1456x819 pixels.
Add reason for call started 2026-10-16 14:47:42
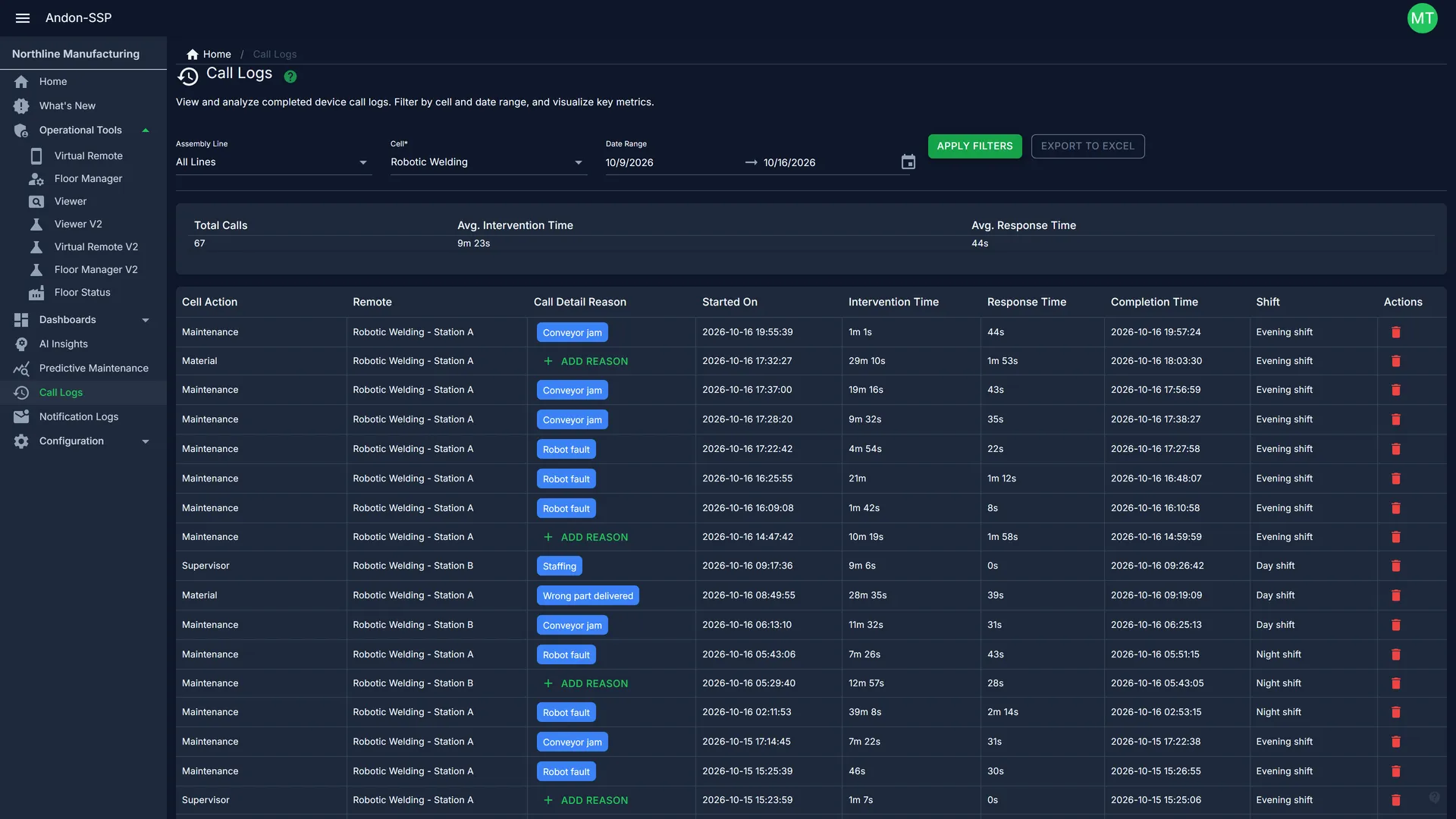click(585, 537)
